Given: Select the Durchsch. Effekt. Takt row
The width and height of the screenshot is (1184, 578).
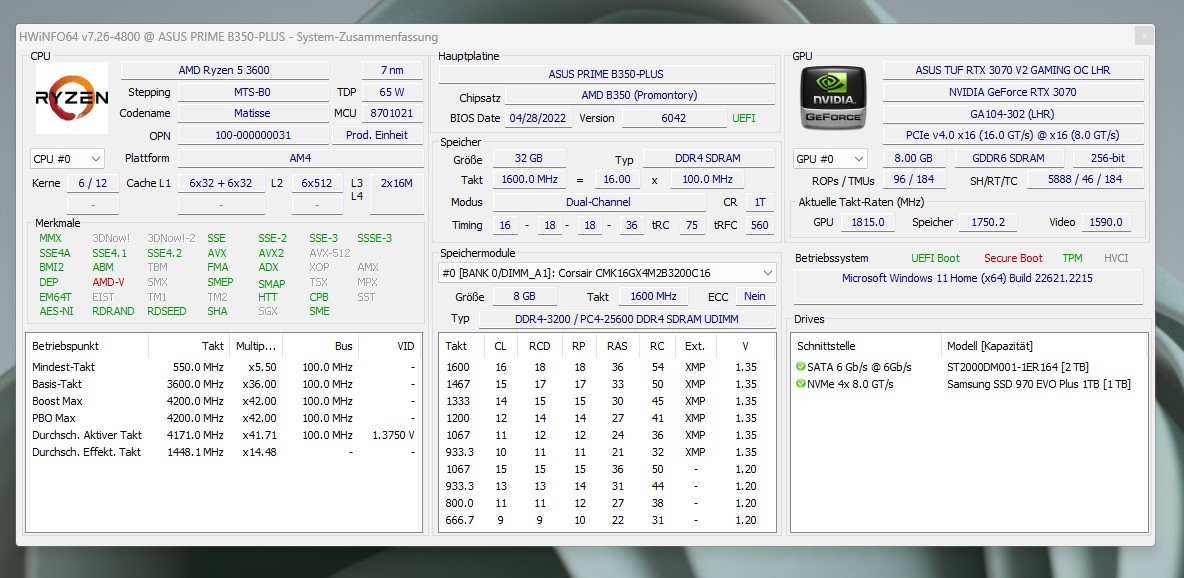Looking at the screenshot, I should 224,452.
